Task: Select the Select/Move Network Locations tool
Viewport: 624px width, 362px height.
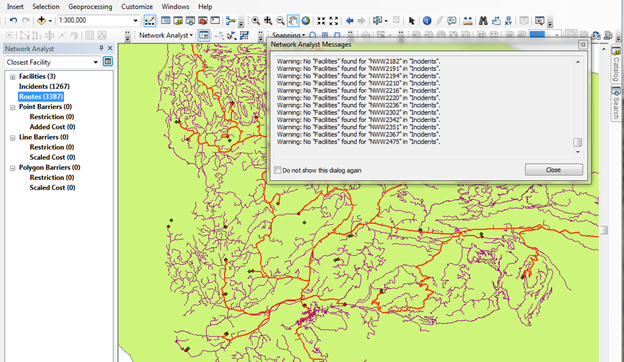Action: [x=232, y=35]
